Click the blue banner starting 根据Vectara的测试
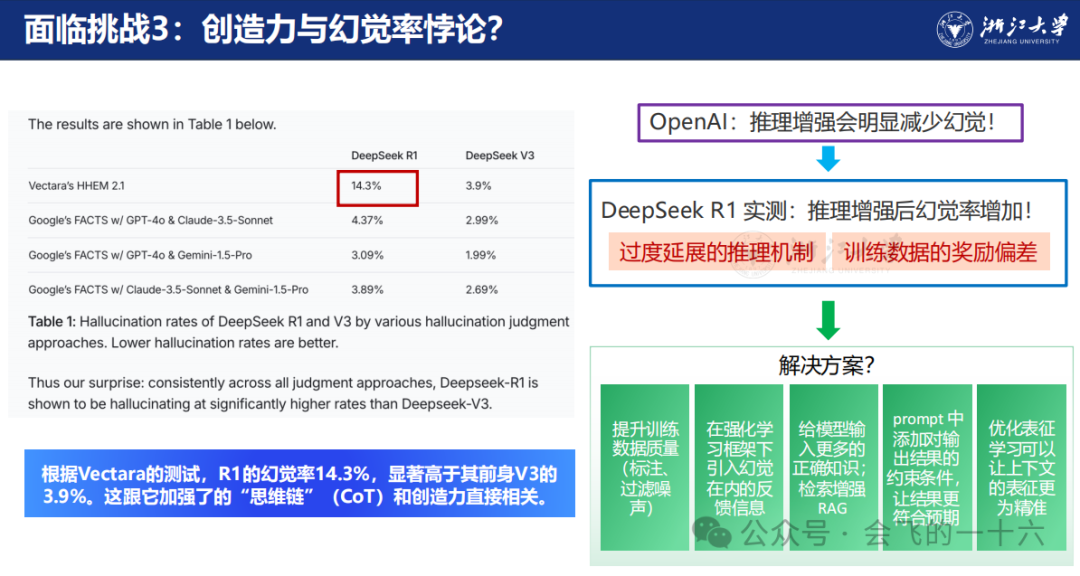The width and height of the screenshot is (1080, 576). 300,484
